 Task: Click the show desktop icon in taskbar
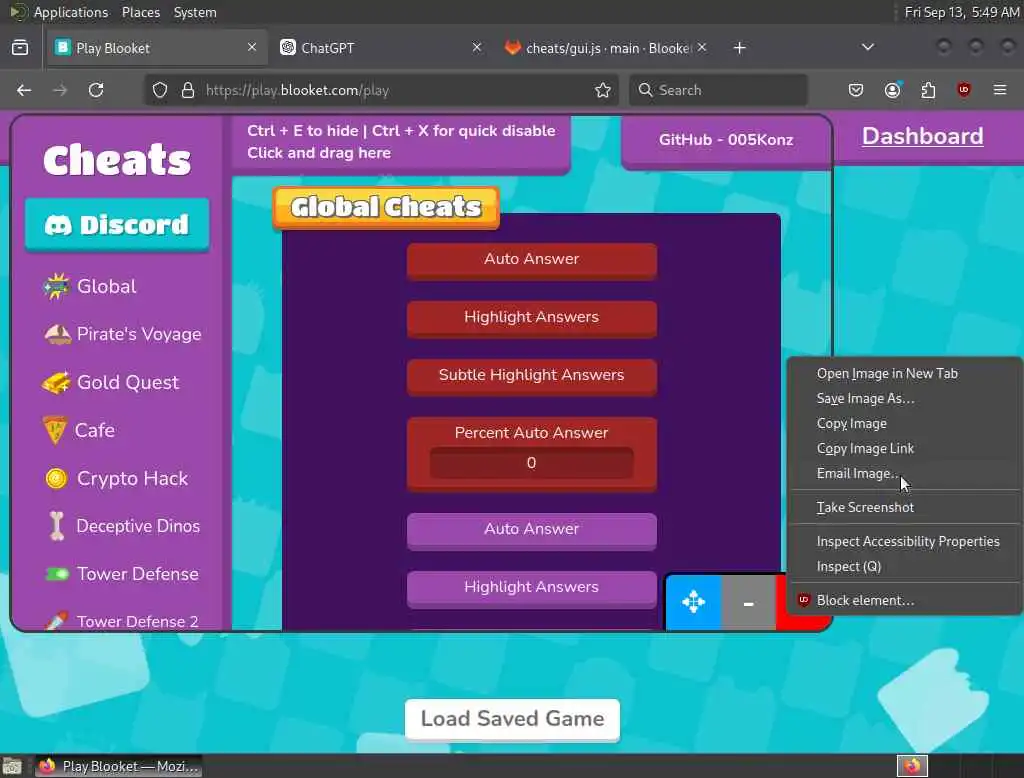point(12,766)
